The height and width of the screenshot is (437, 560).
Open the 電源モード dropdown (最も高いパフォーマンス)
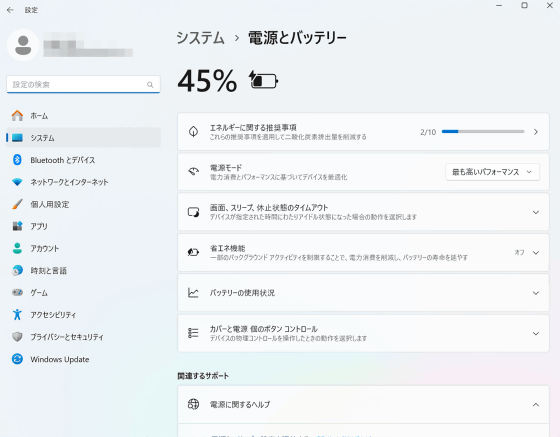(492, 172)
